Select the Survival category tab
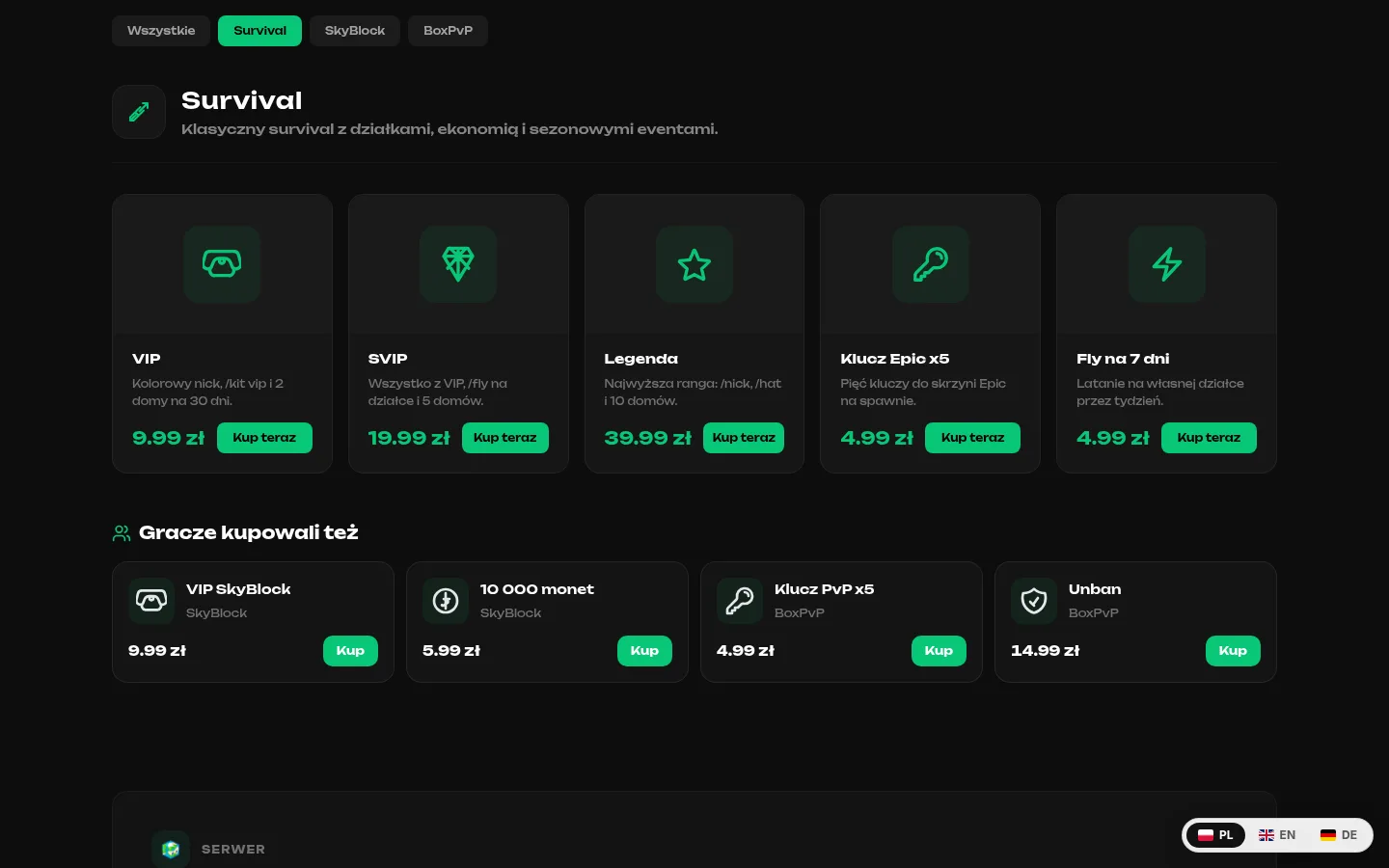 (x=259, y=31)
